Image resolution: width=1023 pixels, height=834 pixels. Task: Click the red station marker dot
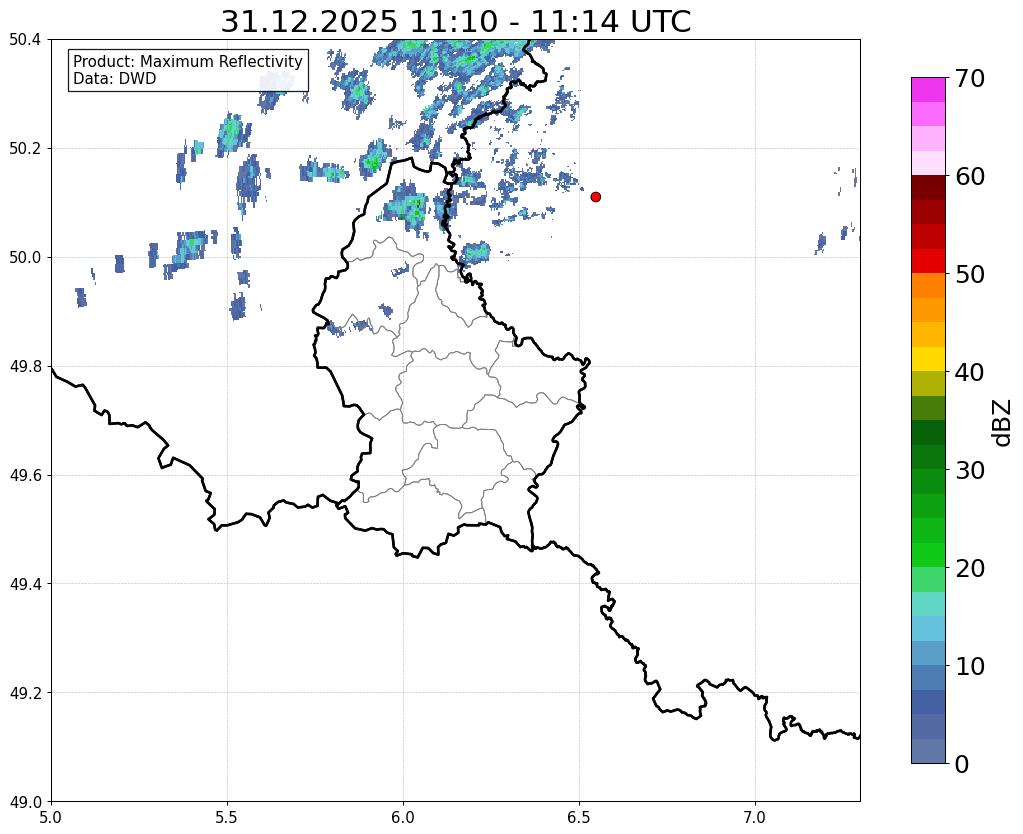595,197
